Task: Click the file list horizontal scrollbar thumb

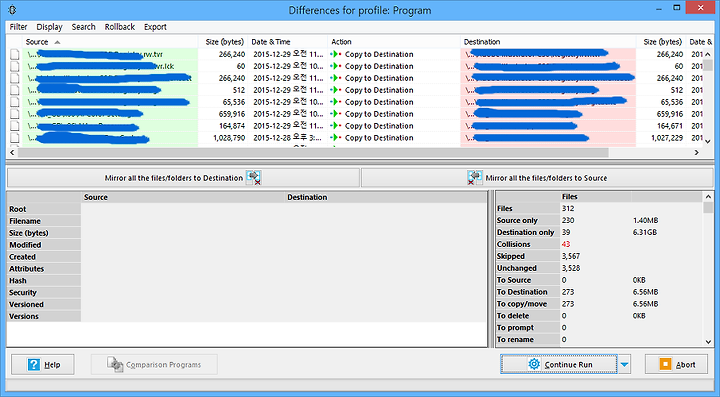Action: [313, 152]
